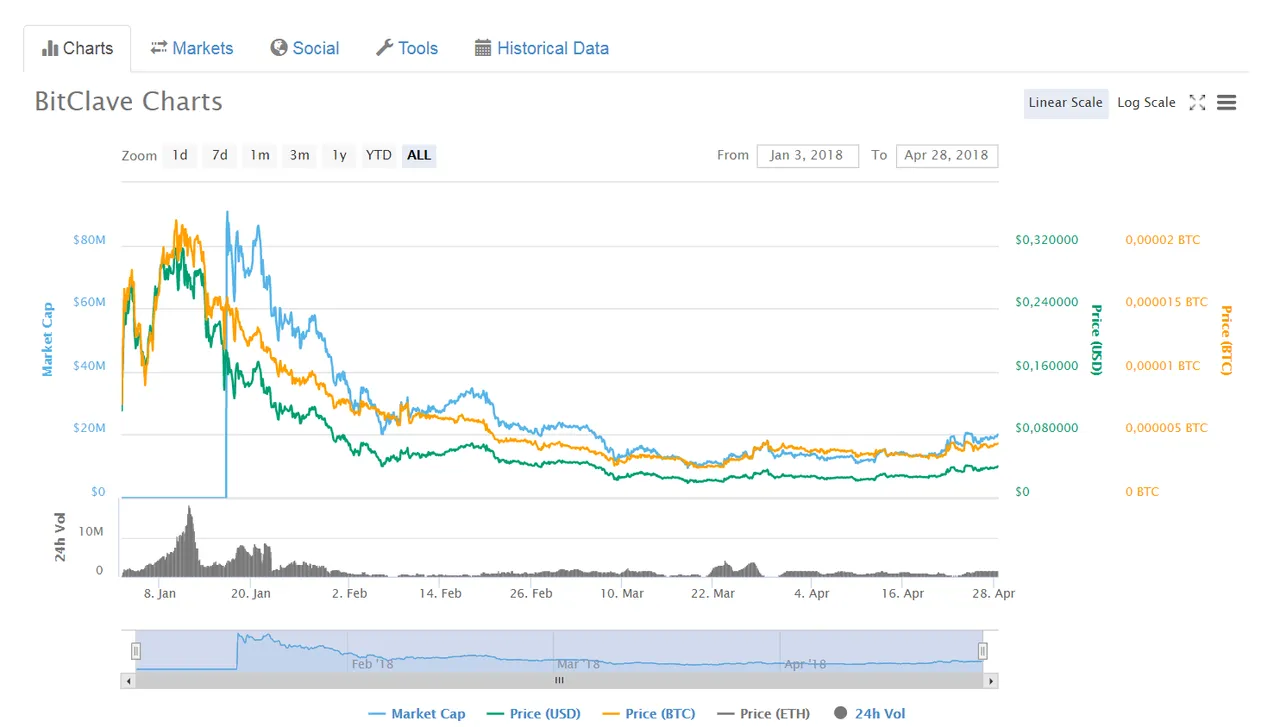
Task: Click the navigator left range handle
Action: [136, 652]
